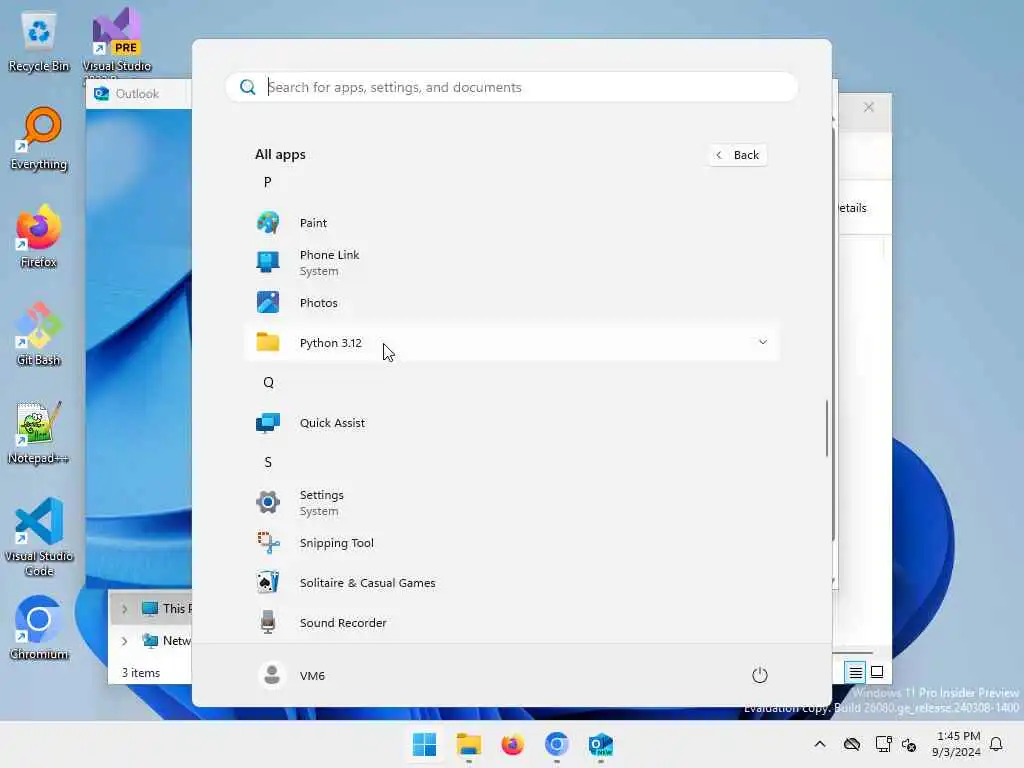Viewport: 1024px width, 768px height.
Task: Launch Sound Recorder
Action: 512,622
